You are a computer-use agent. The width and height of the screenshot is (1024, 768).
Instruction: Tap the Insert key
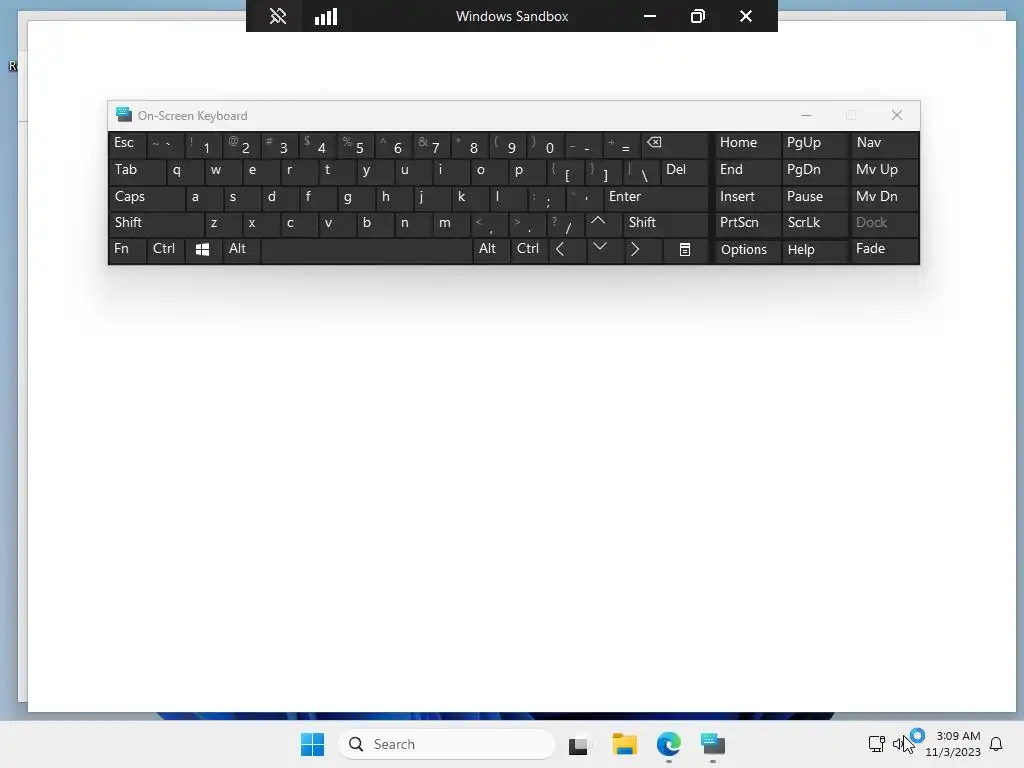(x=747, y=197)
